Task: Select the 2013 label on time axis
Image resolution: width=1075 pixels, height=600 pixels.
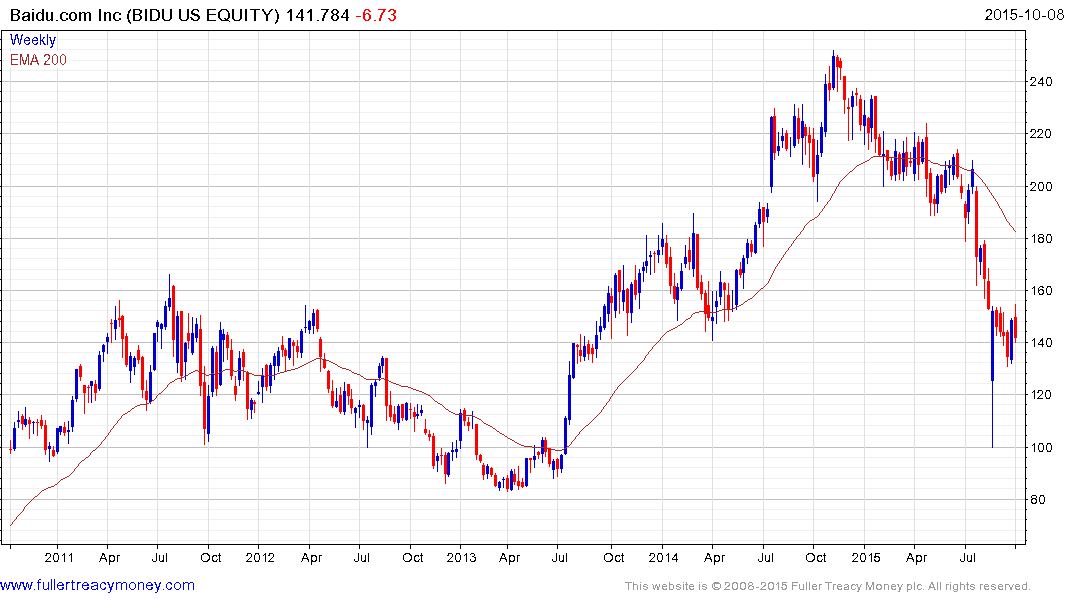Action: 461,558
